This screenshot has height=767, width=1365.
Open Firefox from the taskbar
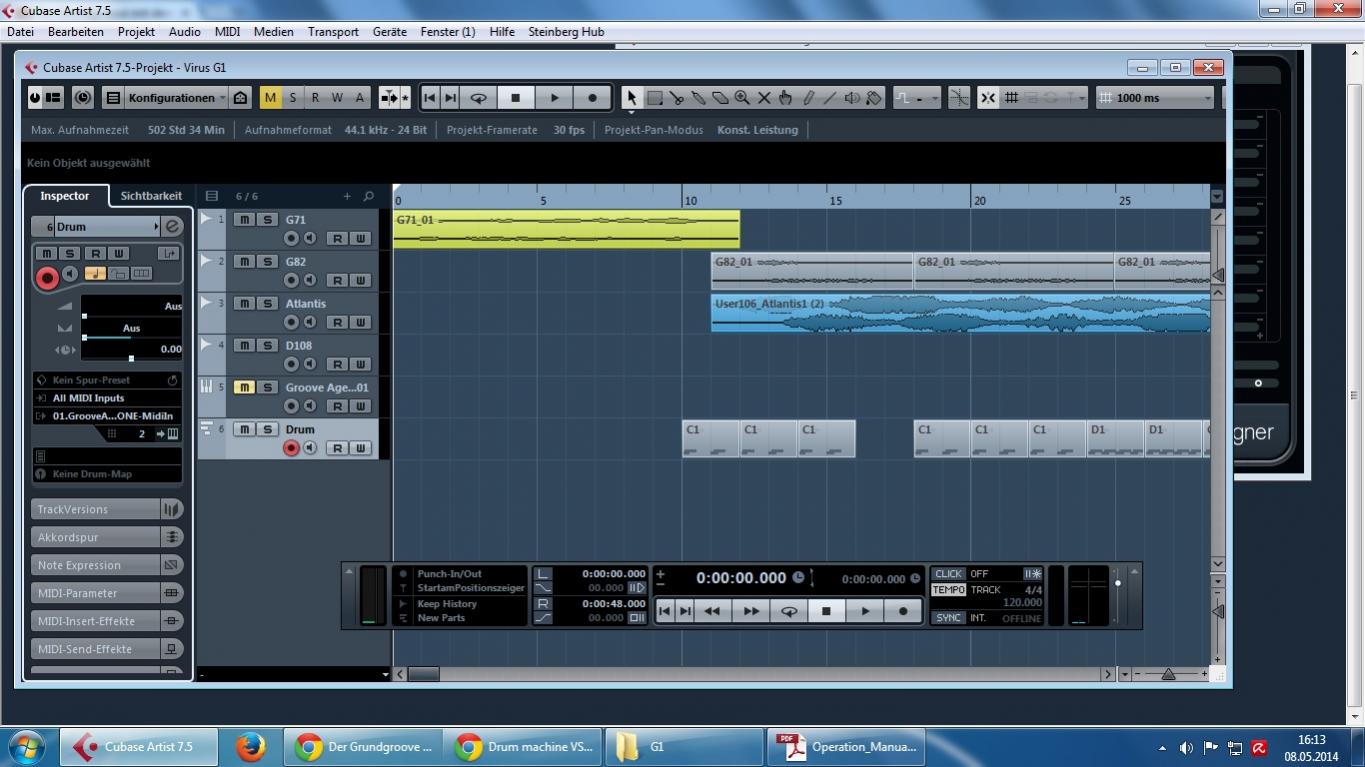250,747
